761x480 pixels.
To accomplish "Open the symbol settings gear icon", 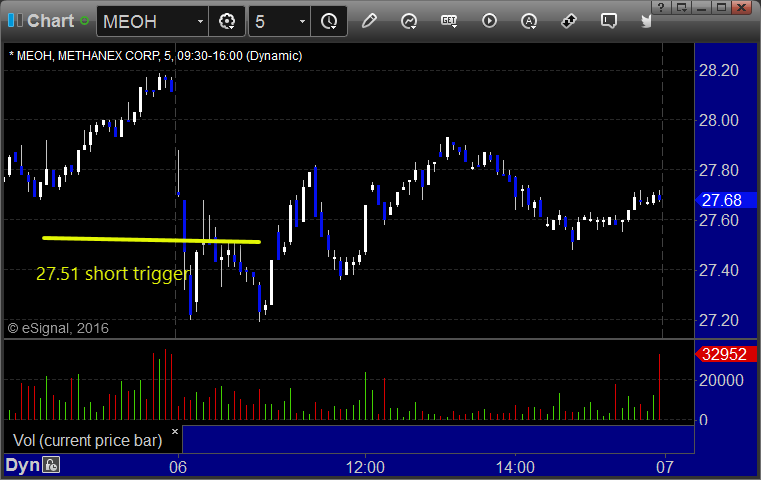I will (x=227, y=21).
